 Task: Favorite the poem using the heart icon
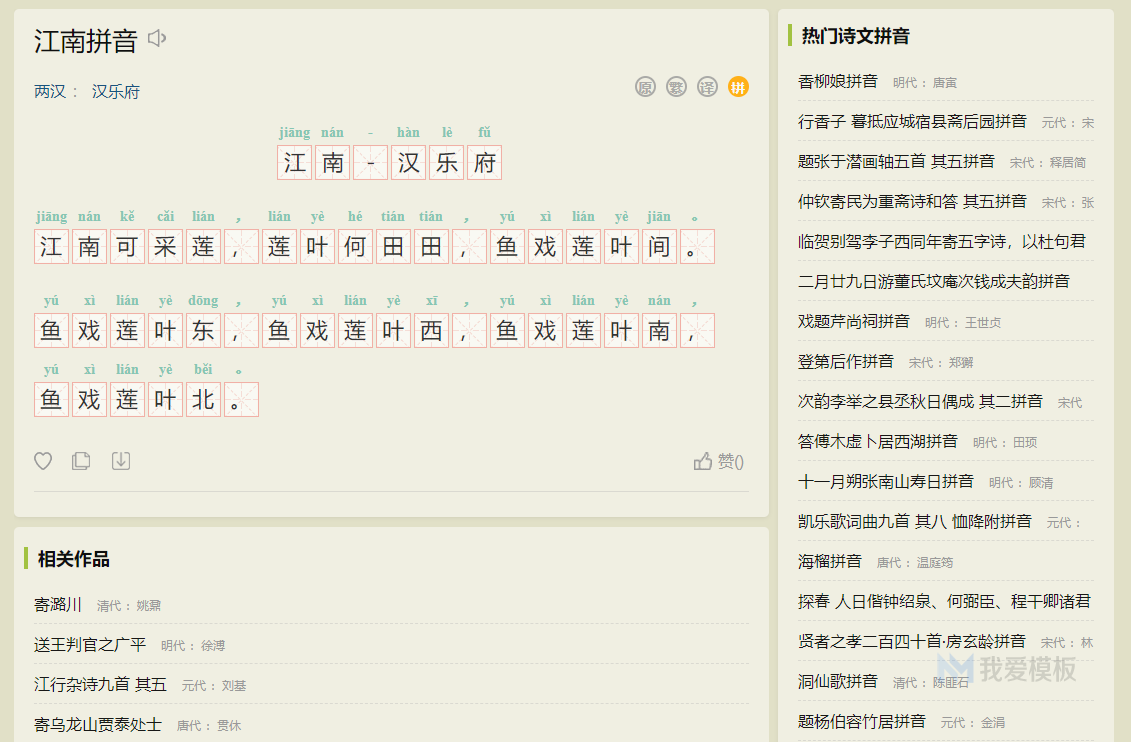(x=42, y=461)
